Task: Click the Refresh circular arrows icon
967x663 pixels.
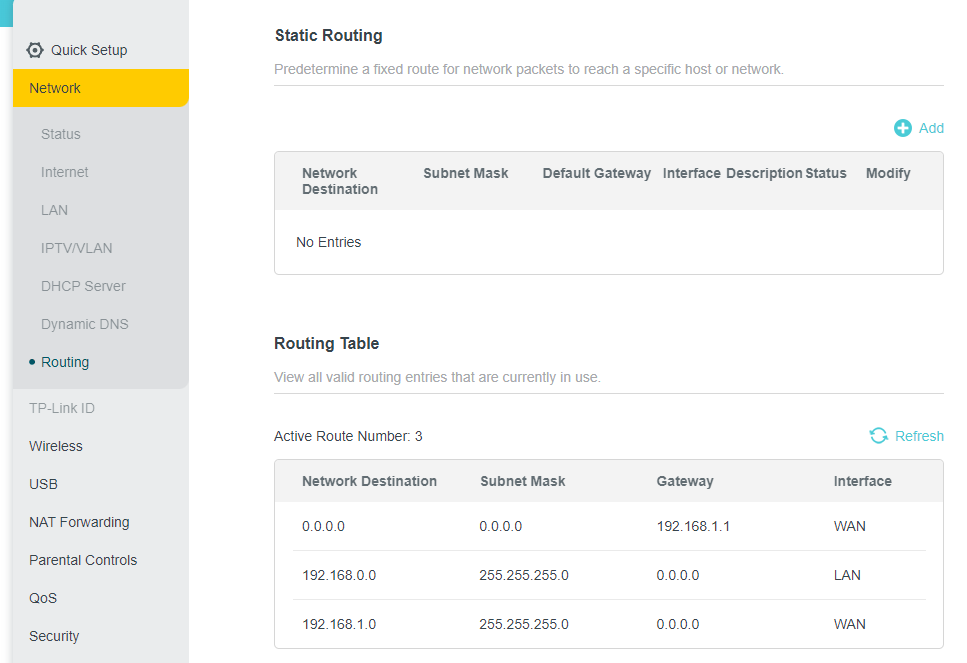Action: [x=879, y=436]
